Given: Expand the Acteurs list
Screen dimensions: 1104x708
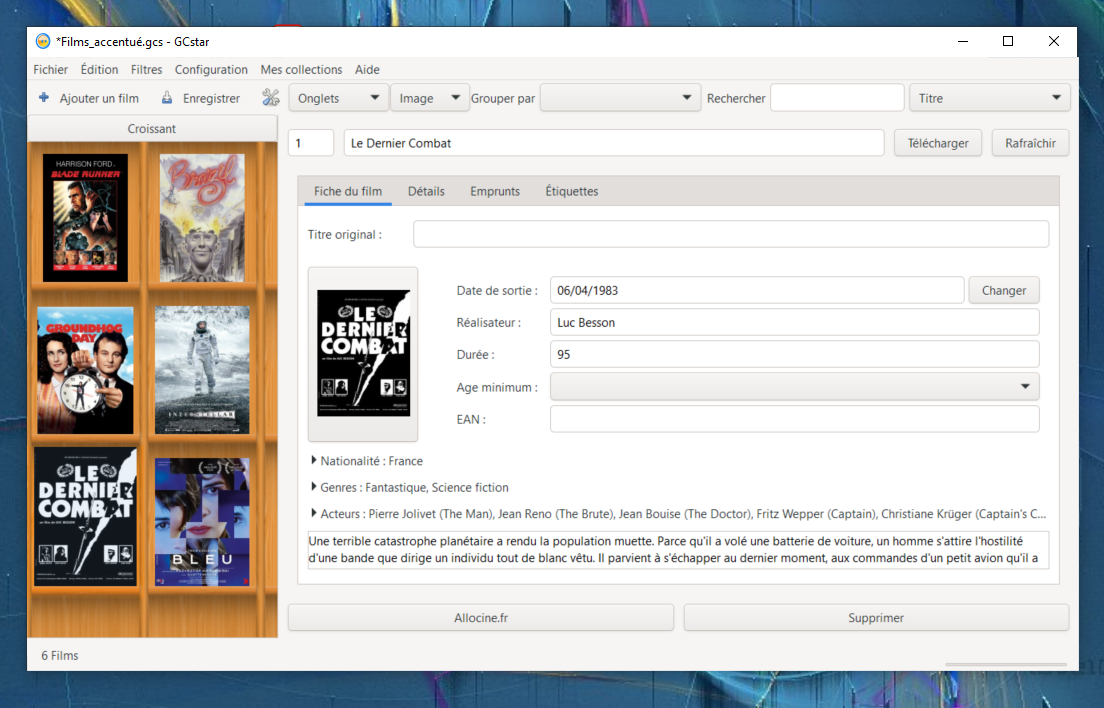Looking at the screenshot, I should pos(314,514).
